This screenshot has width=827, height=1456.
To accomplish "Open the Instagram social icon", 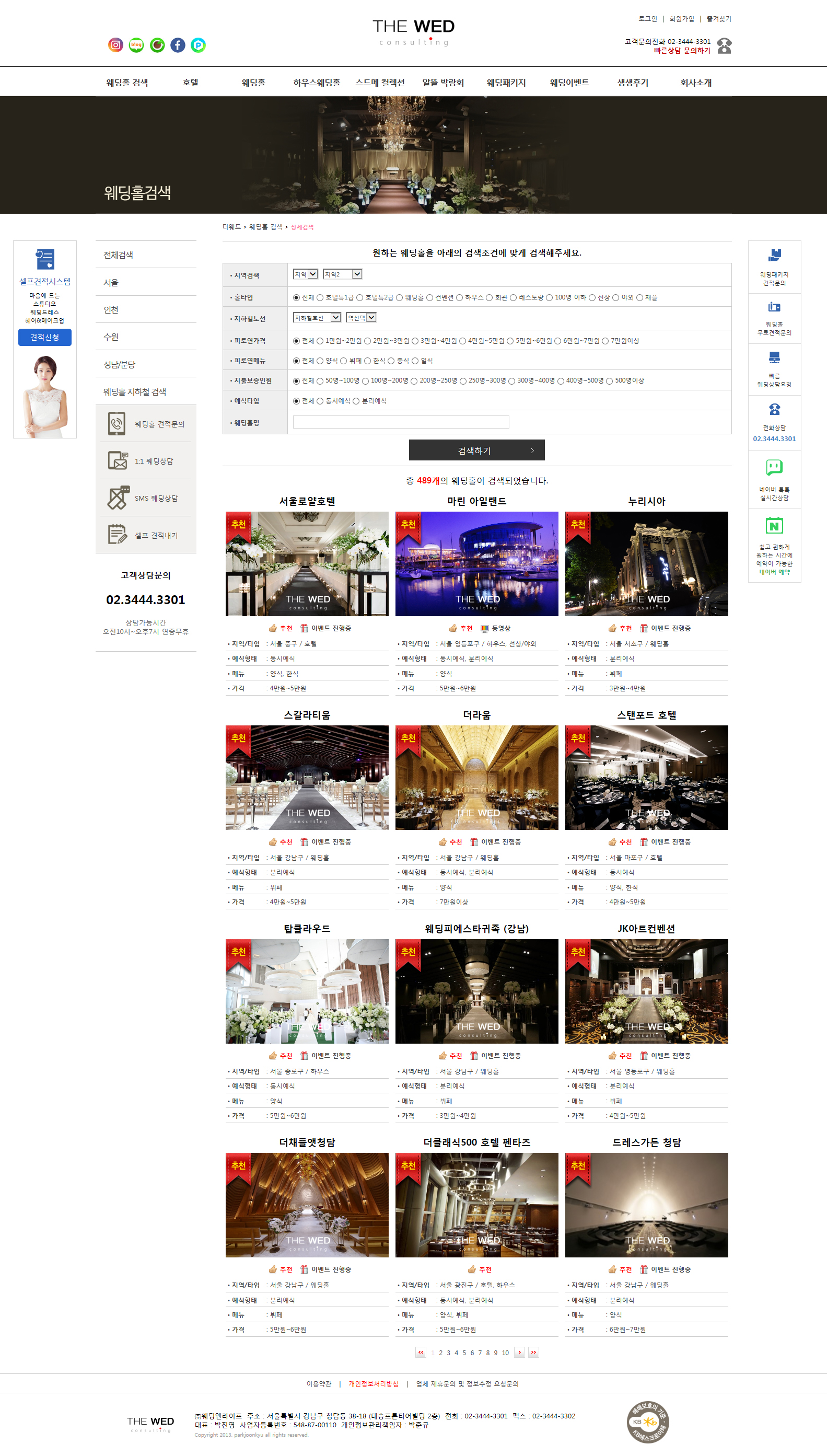I will (x=116, y=45).
